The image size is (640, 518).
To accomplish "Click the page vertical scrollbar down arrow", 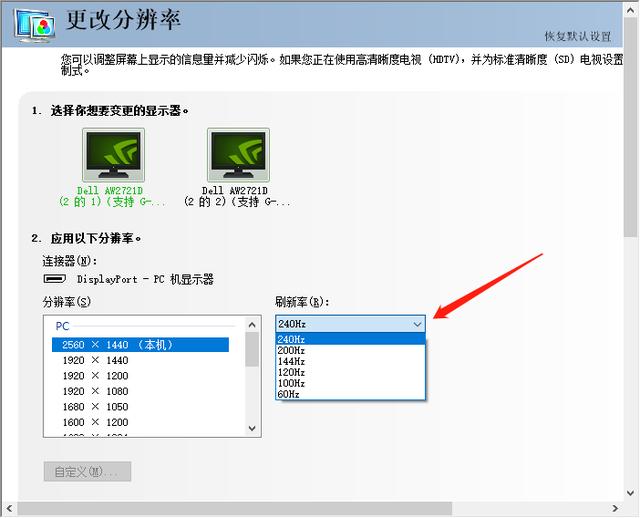I will (x=630, y=493).
